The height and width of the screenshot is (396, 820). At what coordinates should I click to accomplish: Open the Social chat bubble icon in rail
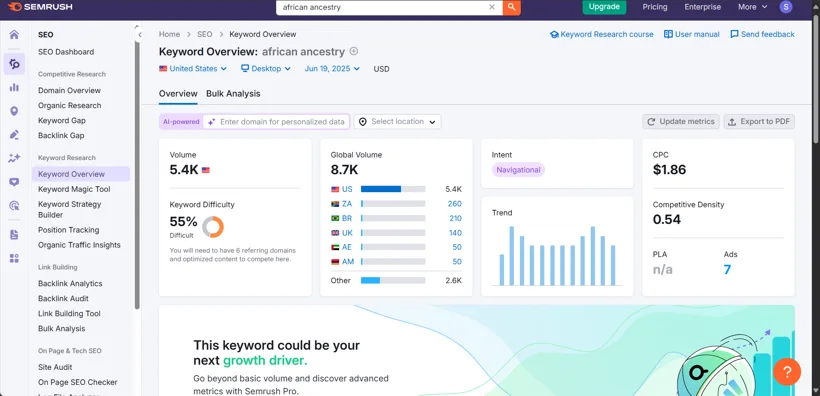pos(14,182)
